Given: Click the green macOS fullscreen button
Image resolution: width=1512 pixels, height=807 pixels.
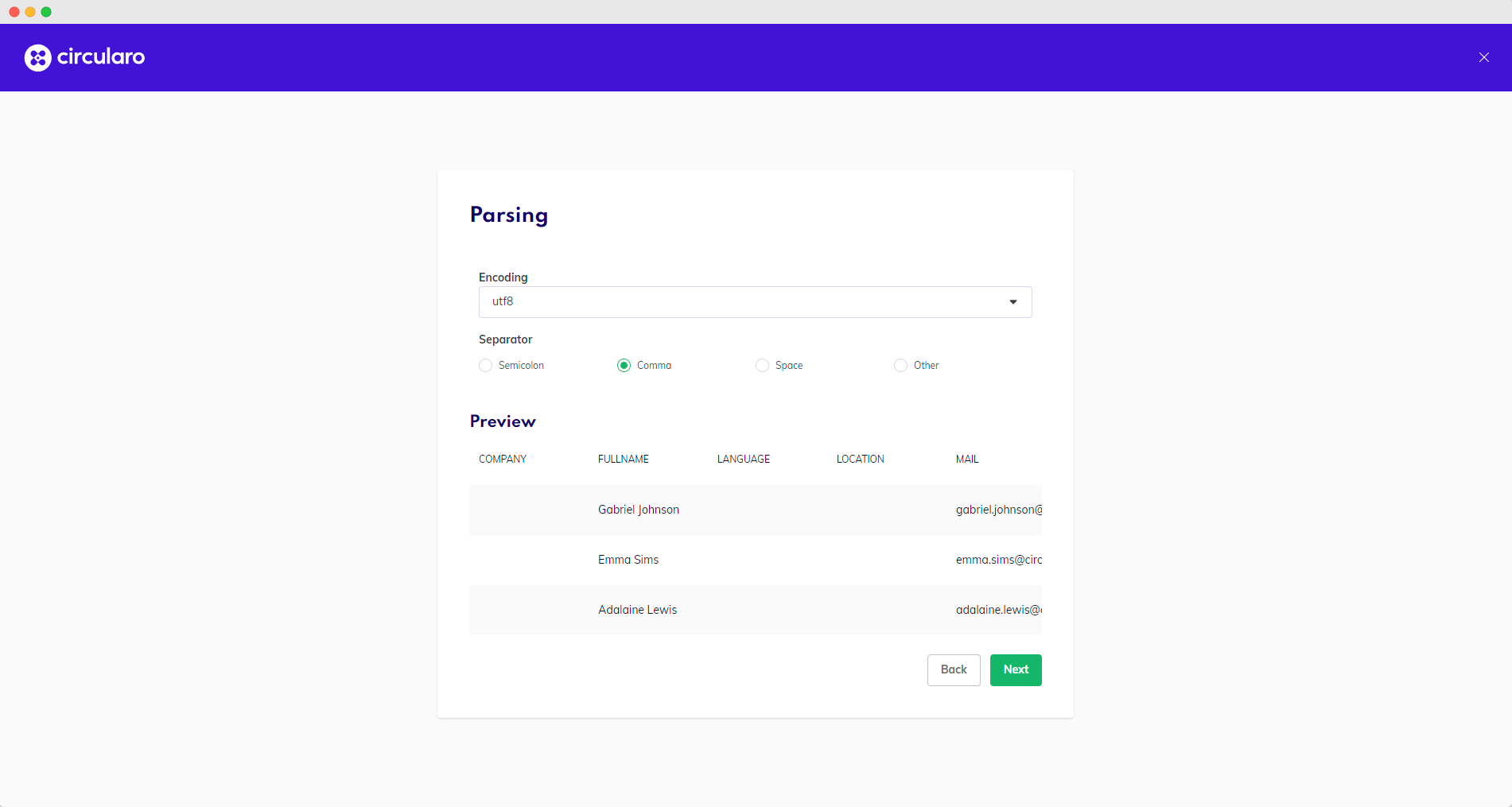Looking at the screenshot, I should click(46, 12).
